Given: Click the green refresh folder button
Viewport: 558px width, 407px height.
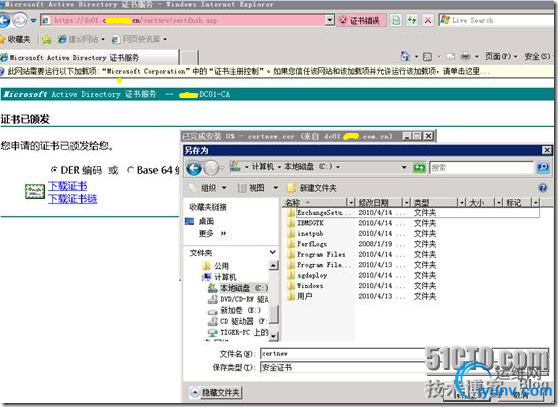Looking at the screenshot, I should click(x=419, y=167).
